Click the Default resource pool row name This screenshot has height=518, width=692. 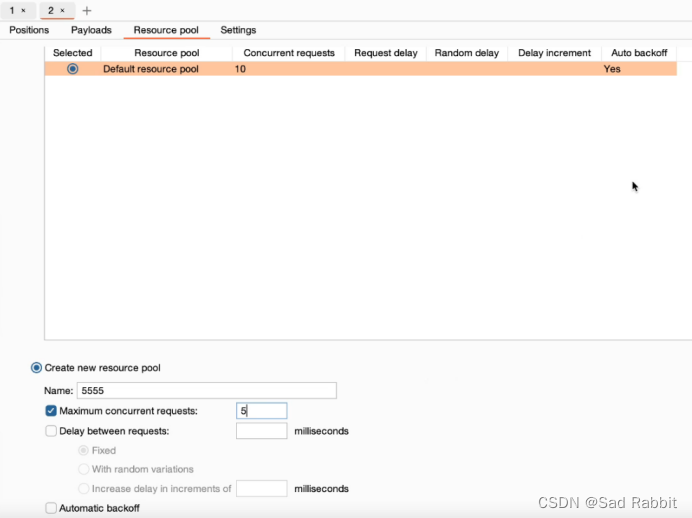151,69
